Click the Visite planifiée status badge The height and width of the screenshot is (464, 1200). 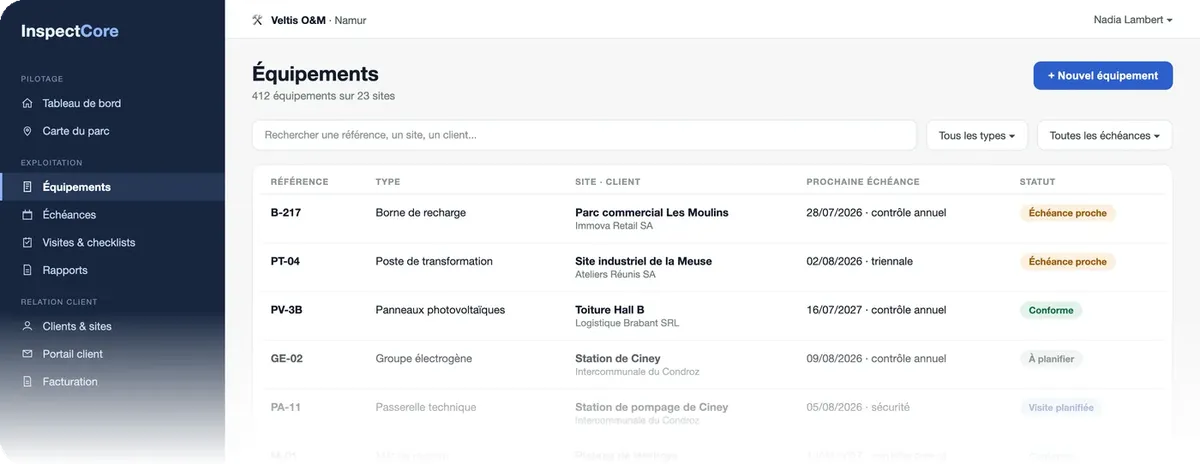point(1061,407)
